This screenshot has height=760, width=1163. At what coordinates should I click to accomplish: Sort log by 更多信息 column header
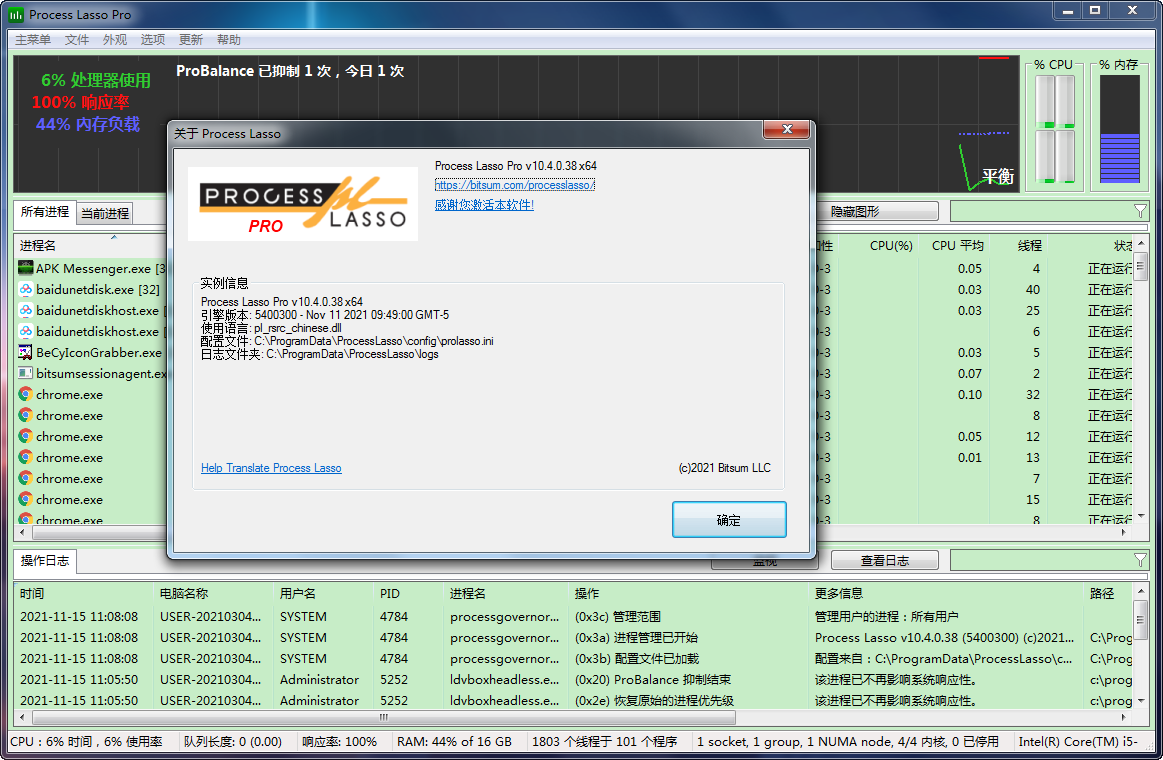pos(946,593)
